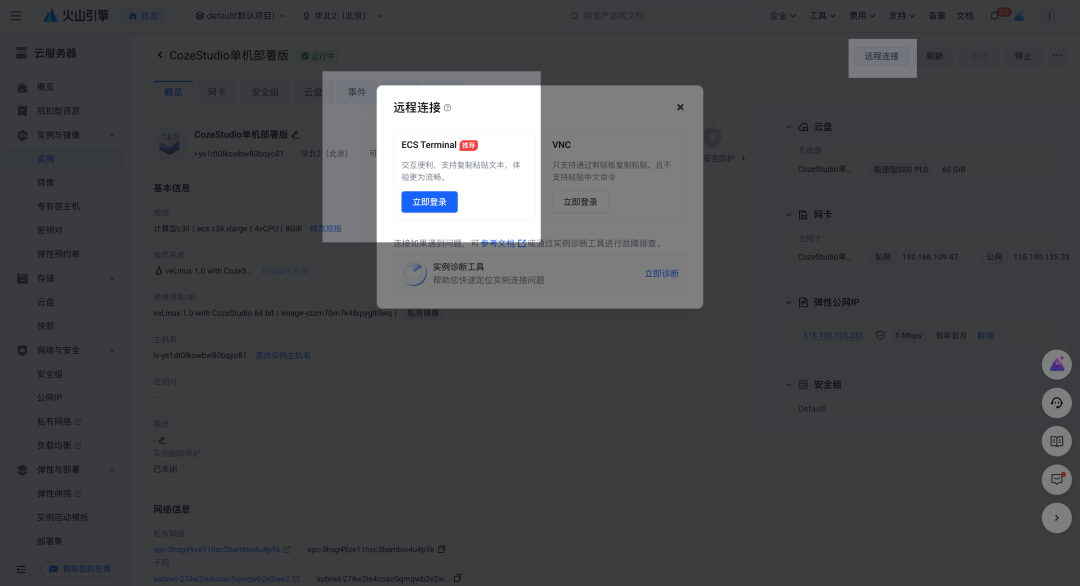This screenshot has height=586, width=1080.
Task: Click 立即登录 under ECS Terminal
Action: tap(430, 202)
